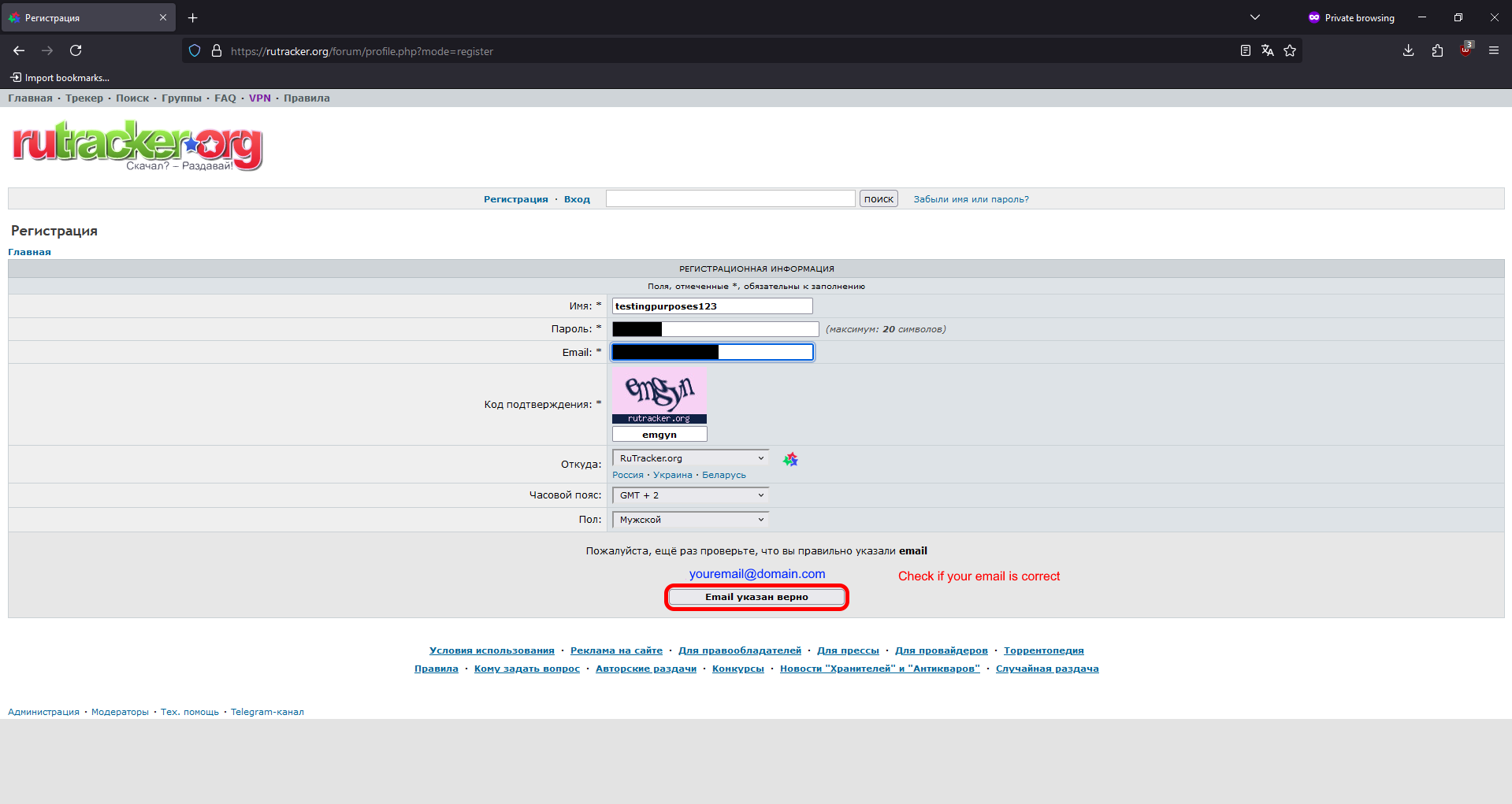Click the captcha code input field
The width and height of the screenshot is (1512, 804).
tap(659, 435)
